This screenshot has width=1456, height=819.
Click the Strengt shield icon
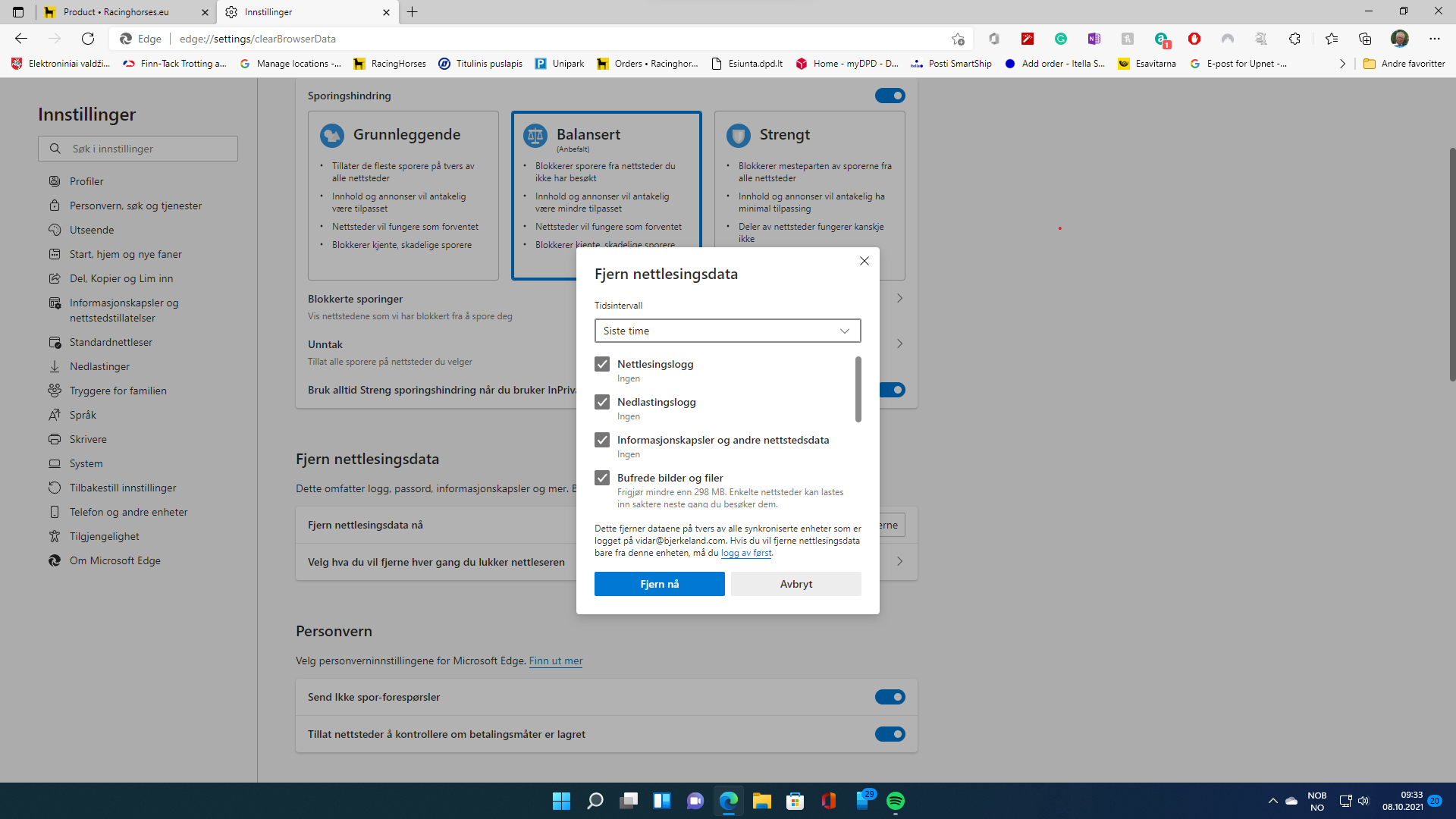click(739, 136)
